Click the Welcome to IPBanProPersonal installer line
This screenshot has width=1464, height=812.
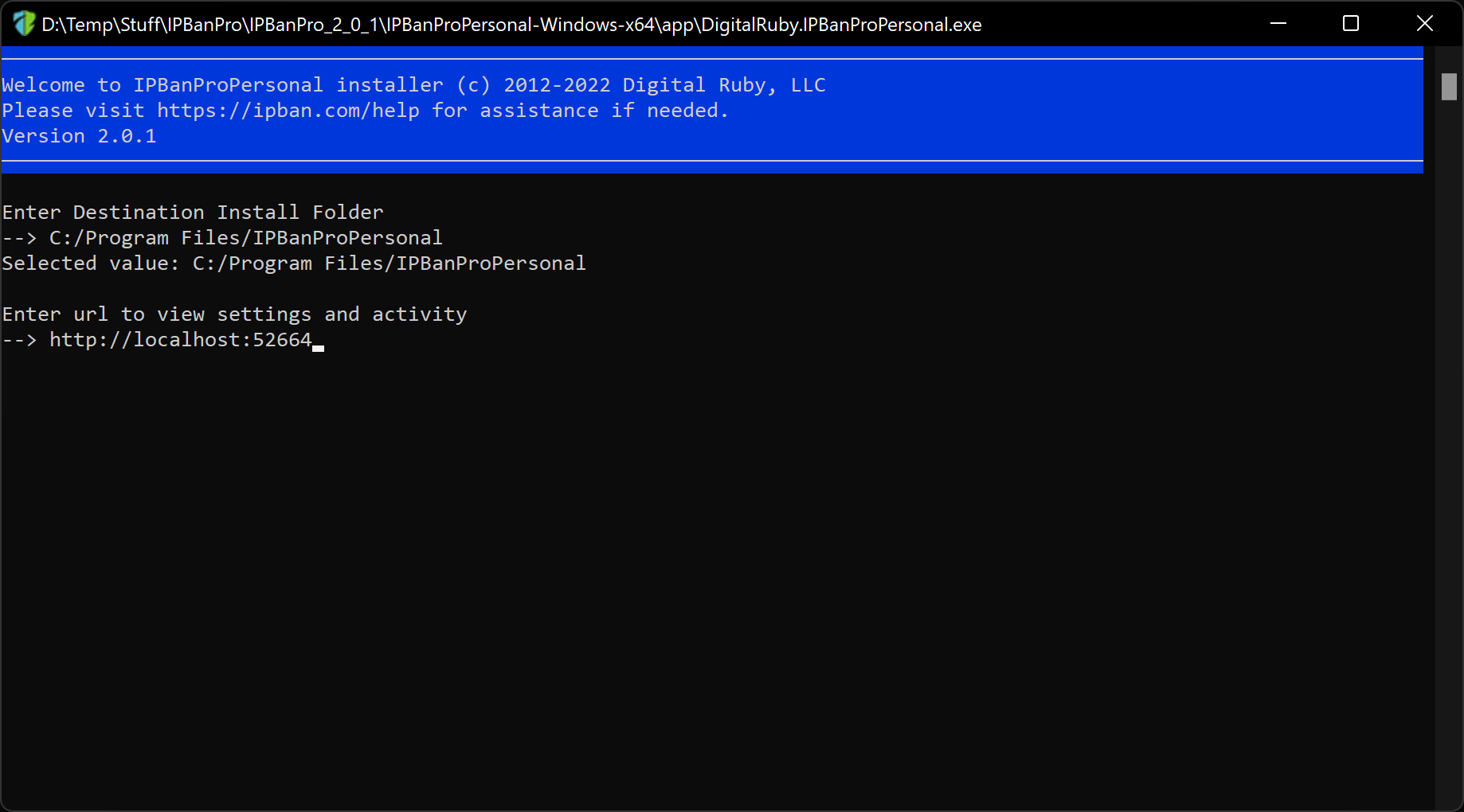tap(413, 85)
